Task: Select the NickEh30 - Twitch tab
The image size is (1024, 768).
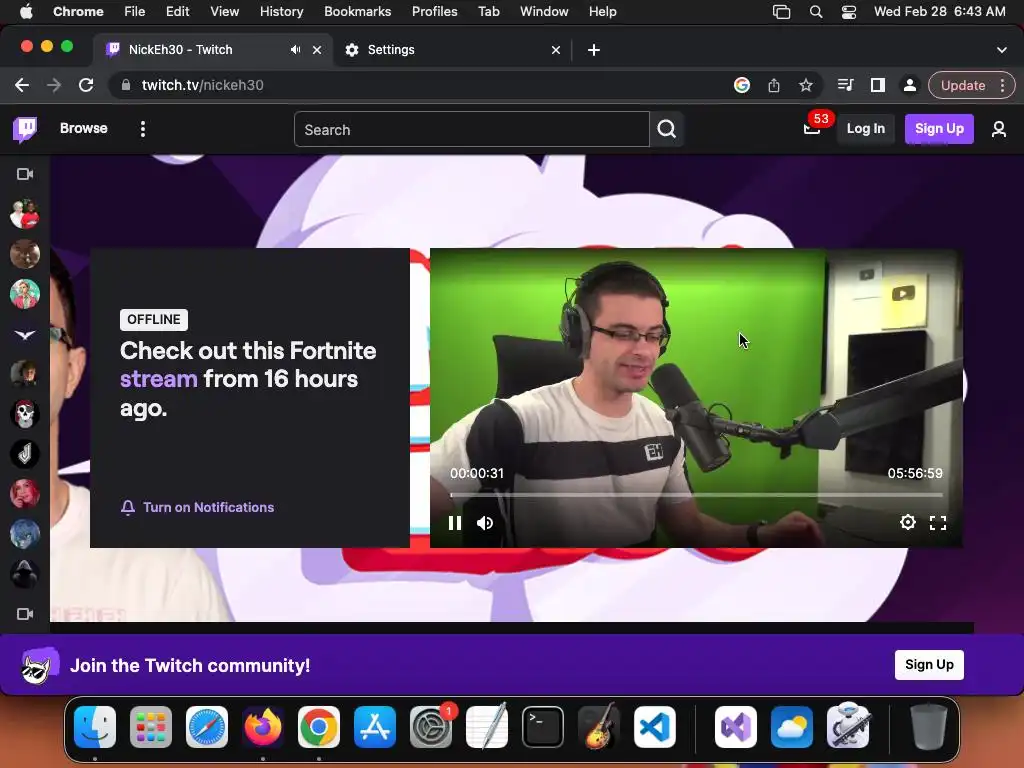Action: coord(212,50)
